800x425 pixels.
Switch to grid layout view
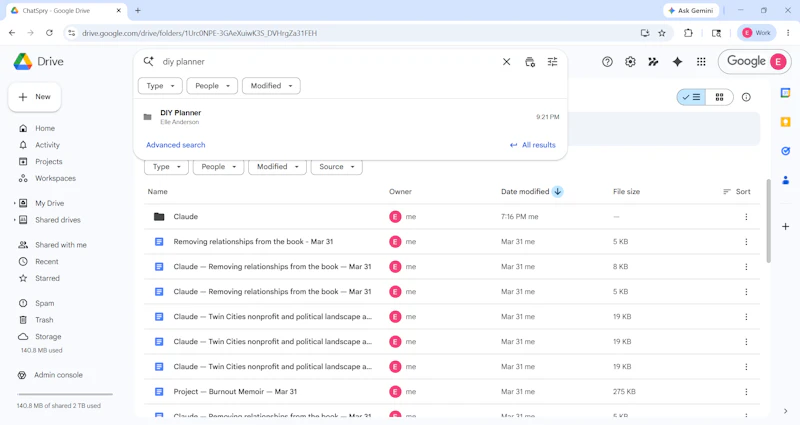pyautogui.click(x=719, y=97)
